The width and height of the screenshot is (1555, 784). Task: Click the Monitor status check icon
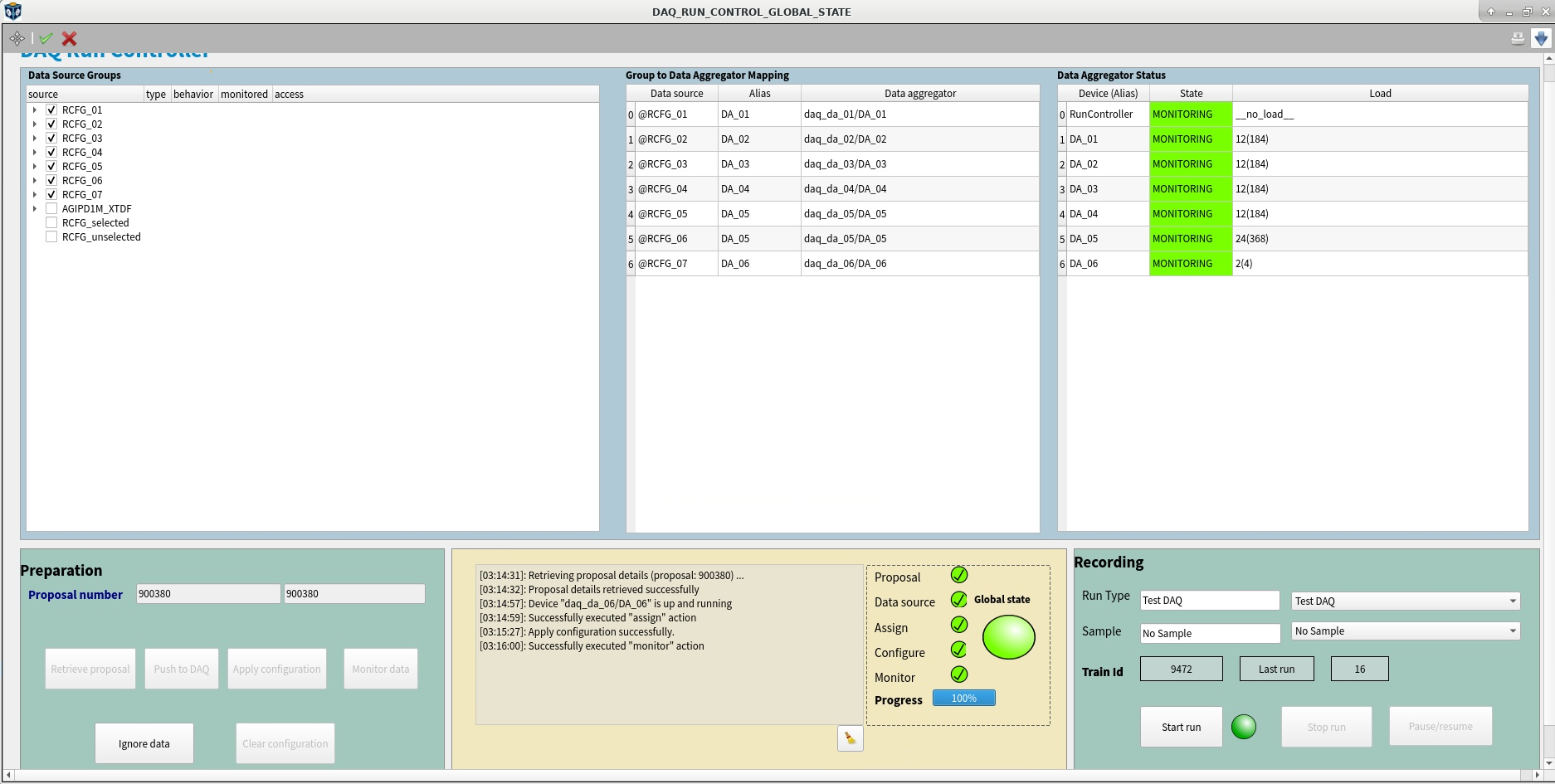click(959, 674)
